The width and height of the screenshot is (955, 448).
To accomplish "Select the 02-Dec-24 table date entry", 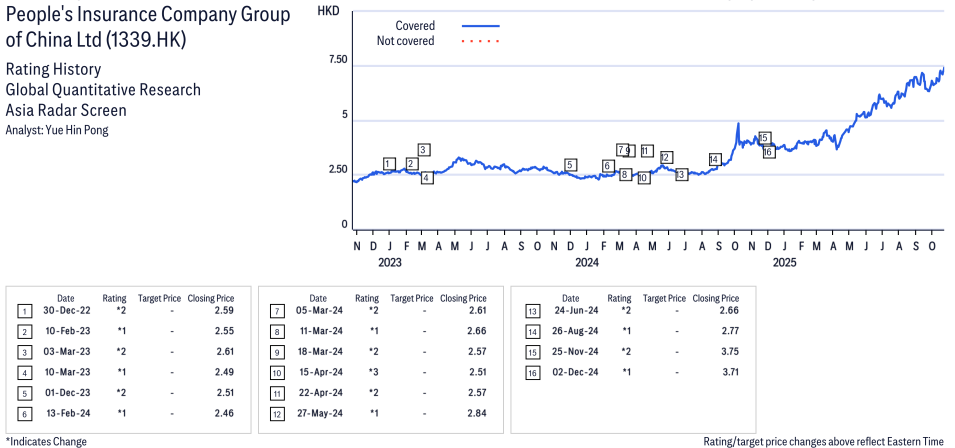I will (x=569, y=373).
